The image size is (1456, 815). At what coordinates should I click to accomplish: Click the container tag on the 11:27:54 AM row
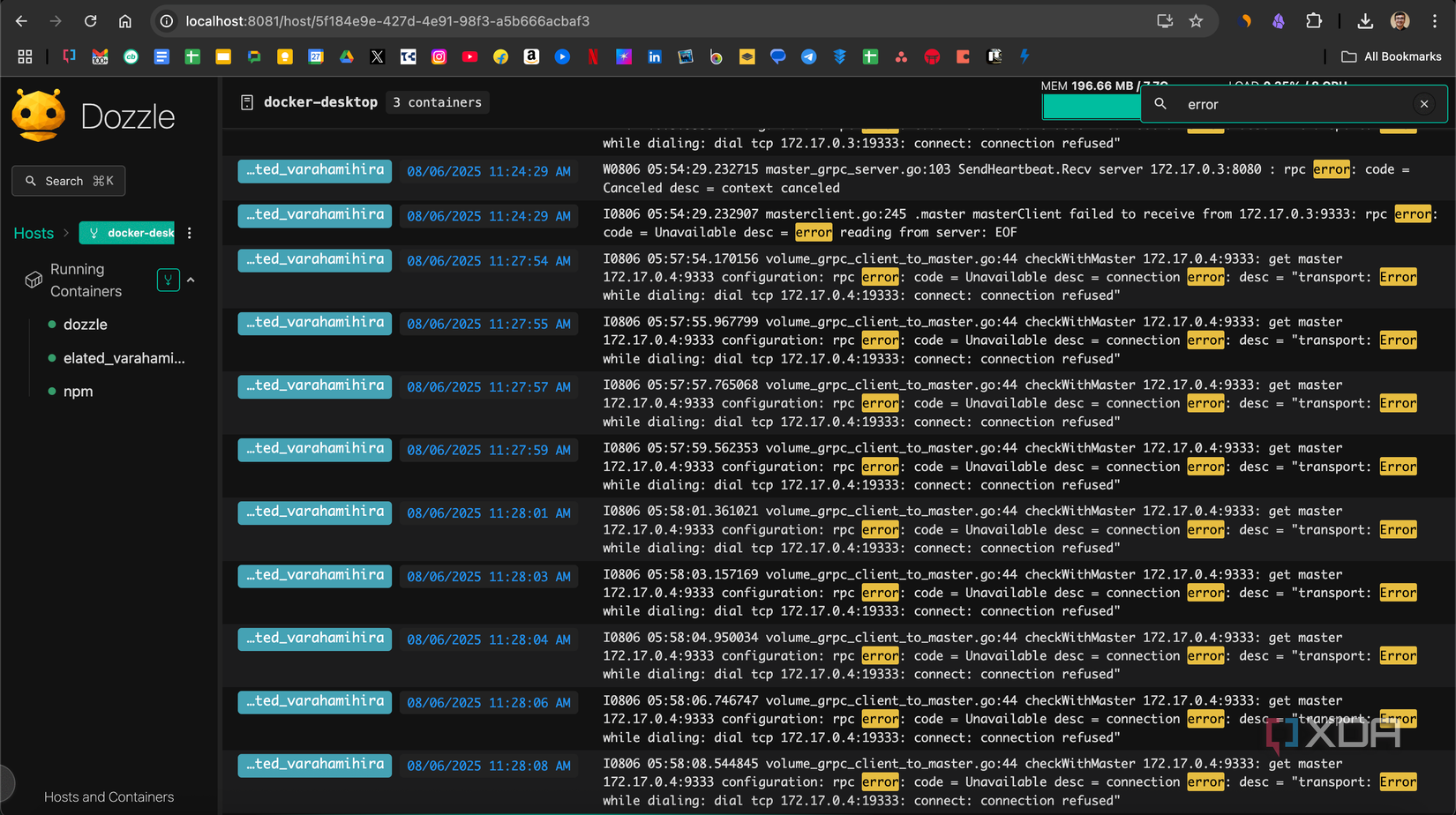tap(315, 260)
